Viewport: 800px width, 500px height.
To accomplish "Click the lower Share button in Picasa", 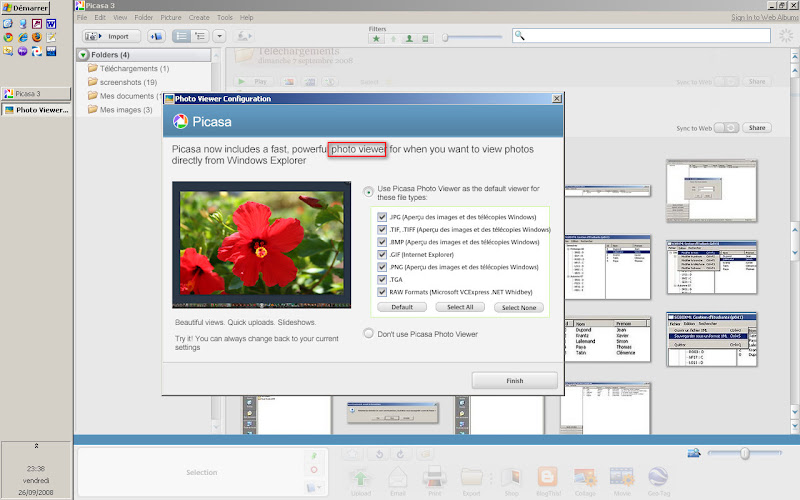I will (x=757, y=128).
